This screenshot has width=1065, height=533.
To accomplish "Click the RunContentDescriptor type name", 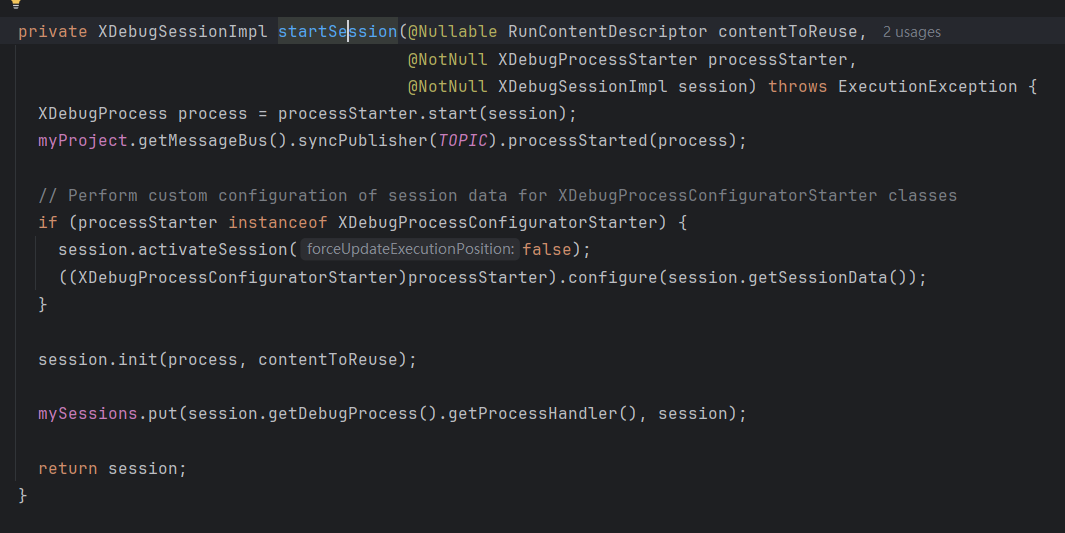I will (x=607, y=32).
